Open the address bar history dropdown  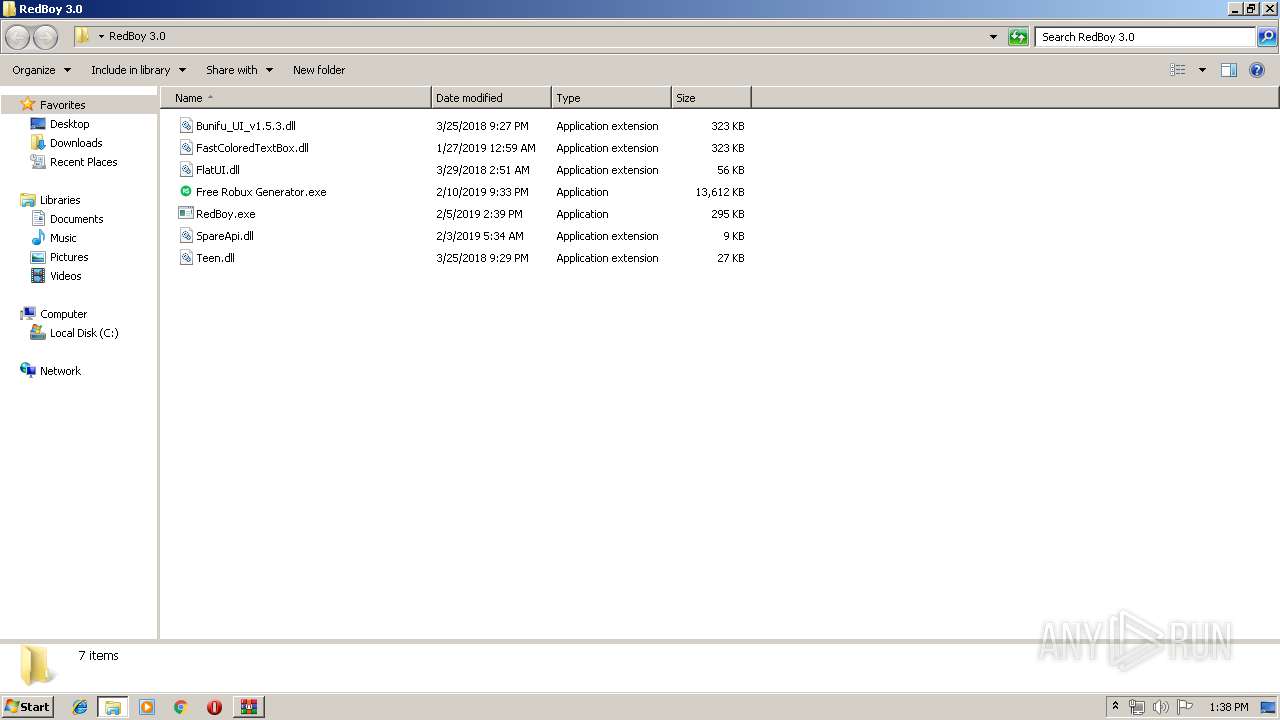click(x=993, y=37)
